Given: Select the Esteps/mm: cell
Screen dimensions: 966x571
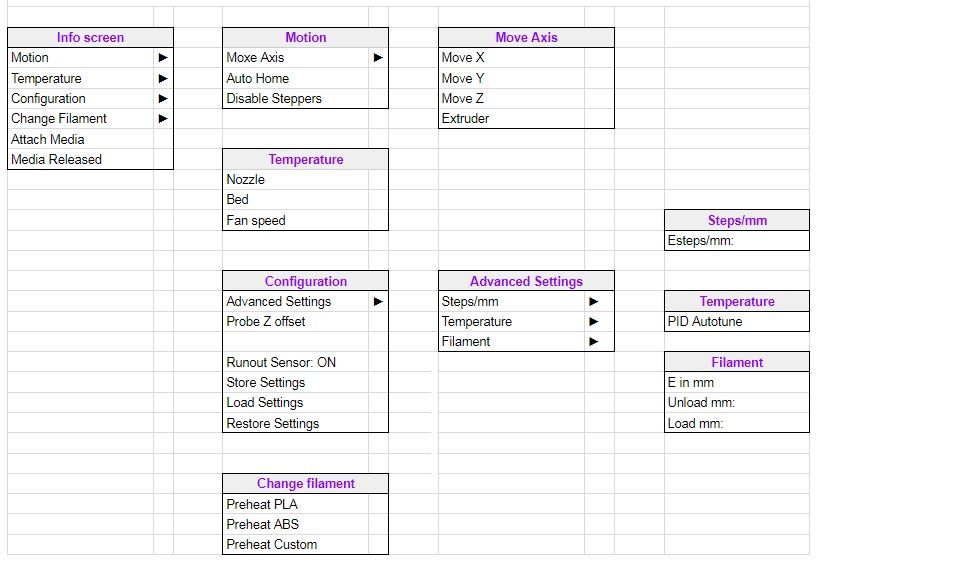Looking at the screenshot, I should click(737, 241).
